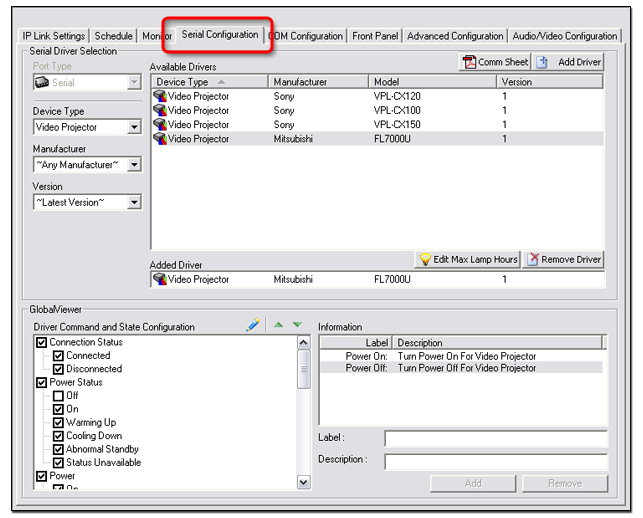The image size is (643, 518).
Task: Sort drivers by Version column header
Action: click(550, 82)
